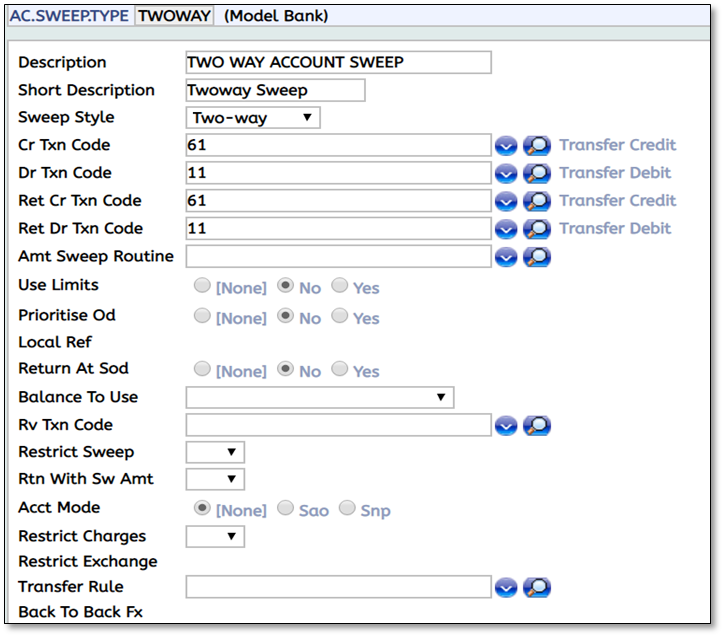Open the magnifier lookup for Cr Txn Code
The image size is (724, 636).
pyautogui.click(x=537, y=146)
